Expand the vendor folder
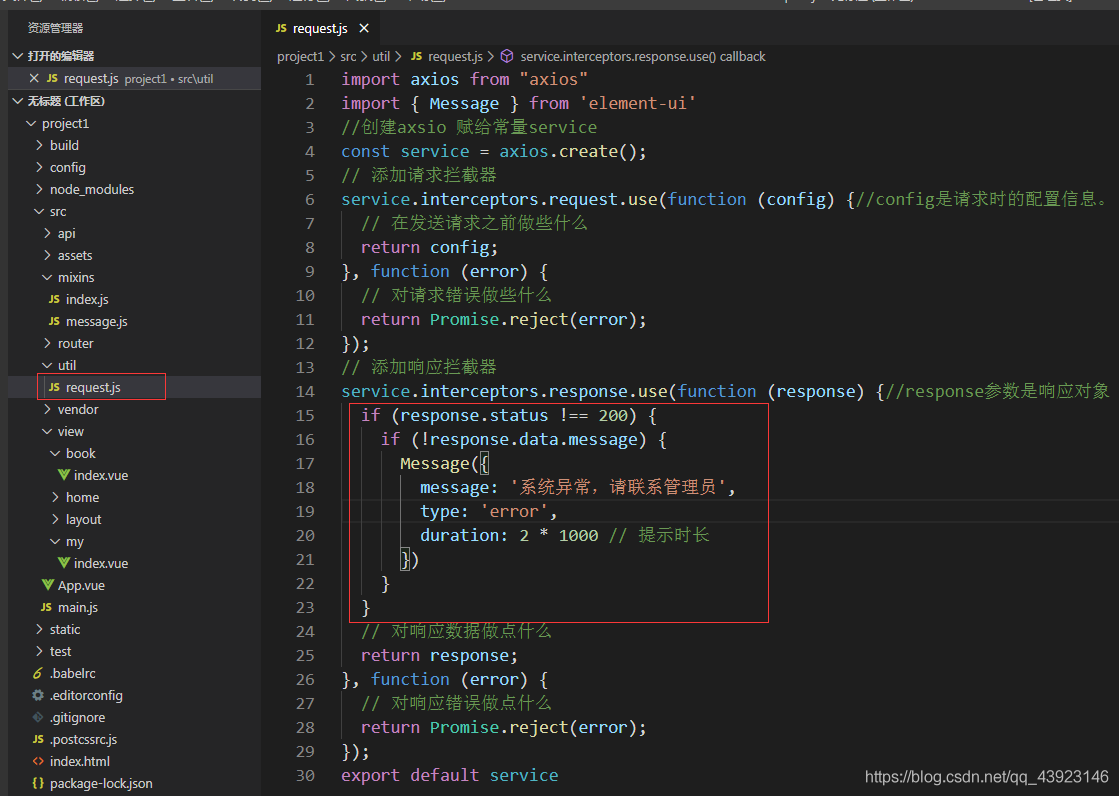 pyautogui.click(x=47, y=409)
